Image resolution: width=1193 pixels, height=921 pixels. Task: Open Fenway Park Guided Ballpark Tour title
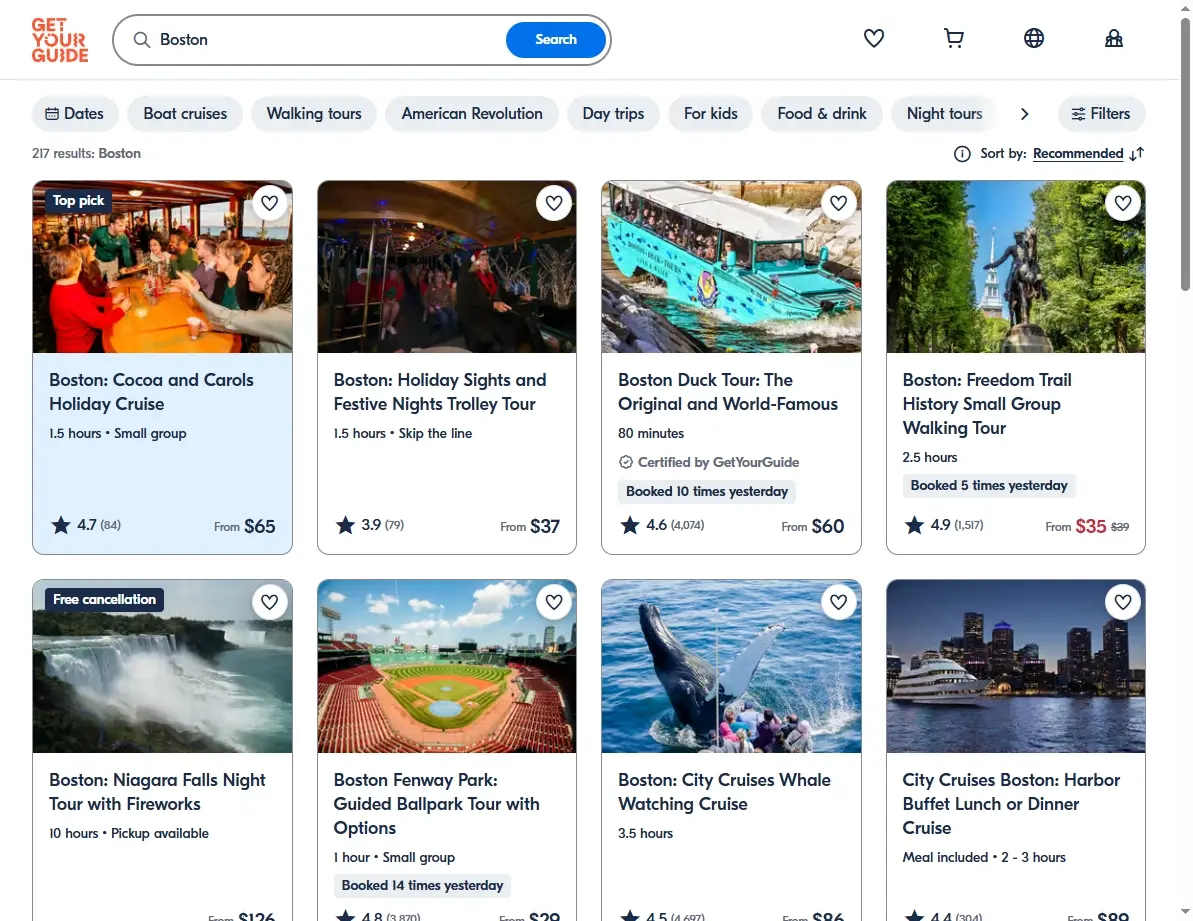437,804
